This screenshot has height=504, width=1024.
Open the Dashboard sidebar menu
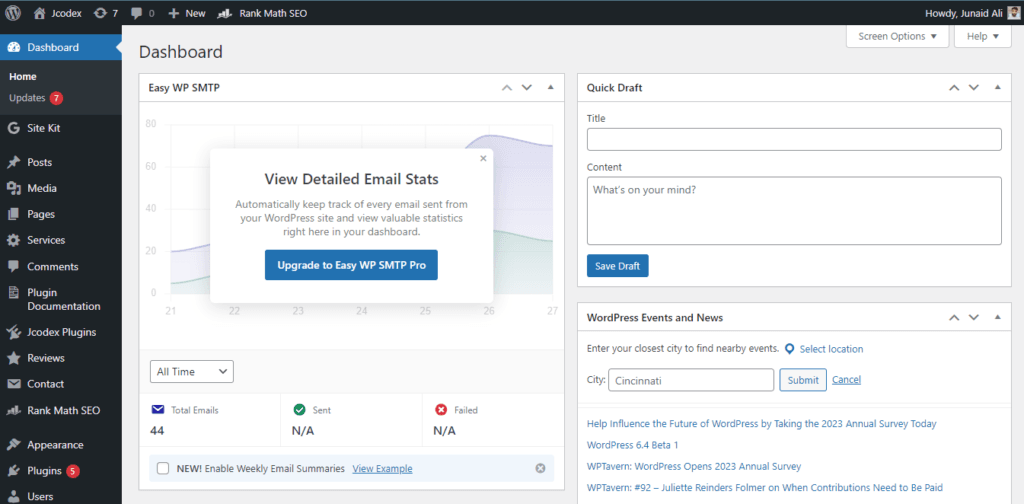click(61, 47)
